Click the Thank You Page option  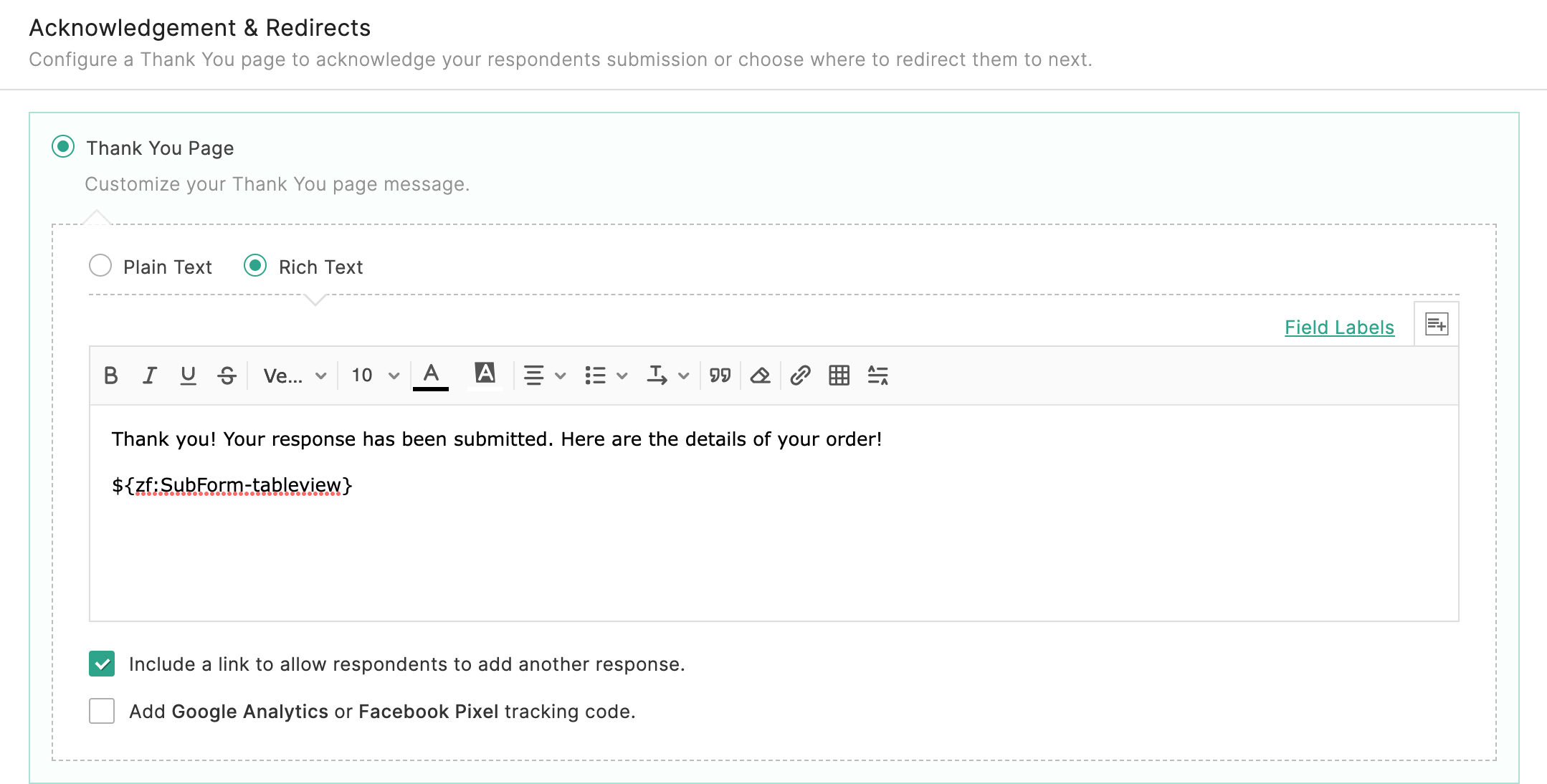(61, 148)
